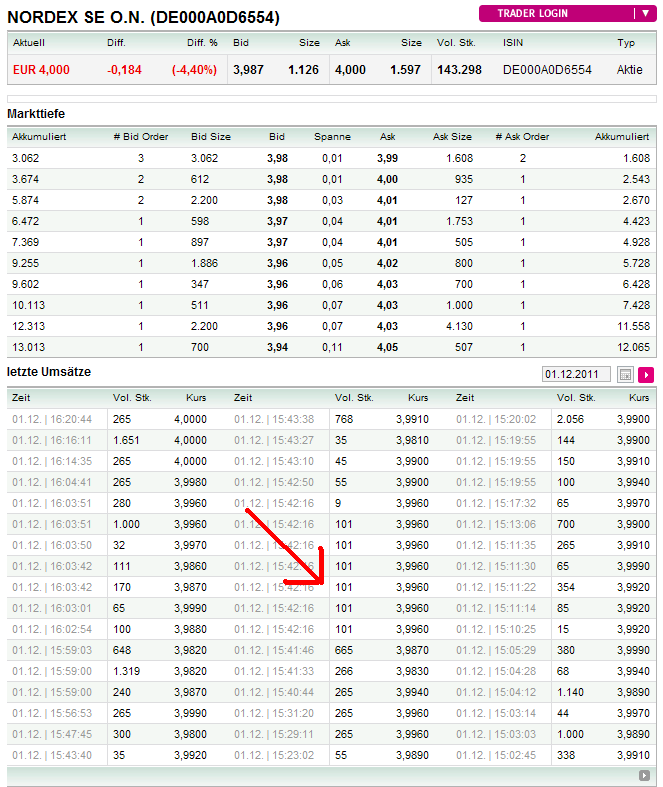Select accumulated bid value 3.062
This screenshot has width=663, height=787.
tap(26, 158)
